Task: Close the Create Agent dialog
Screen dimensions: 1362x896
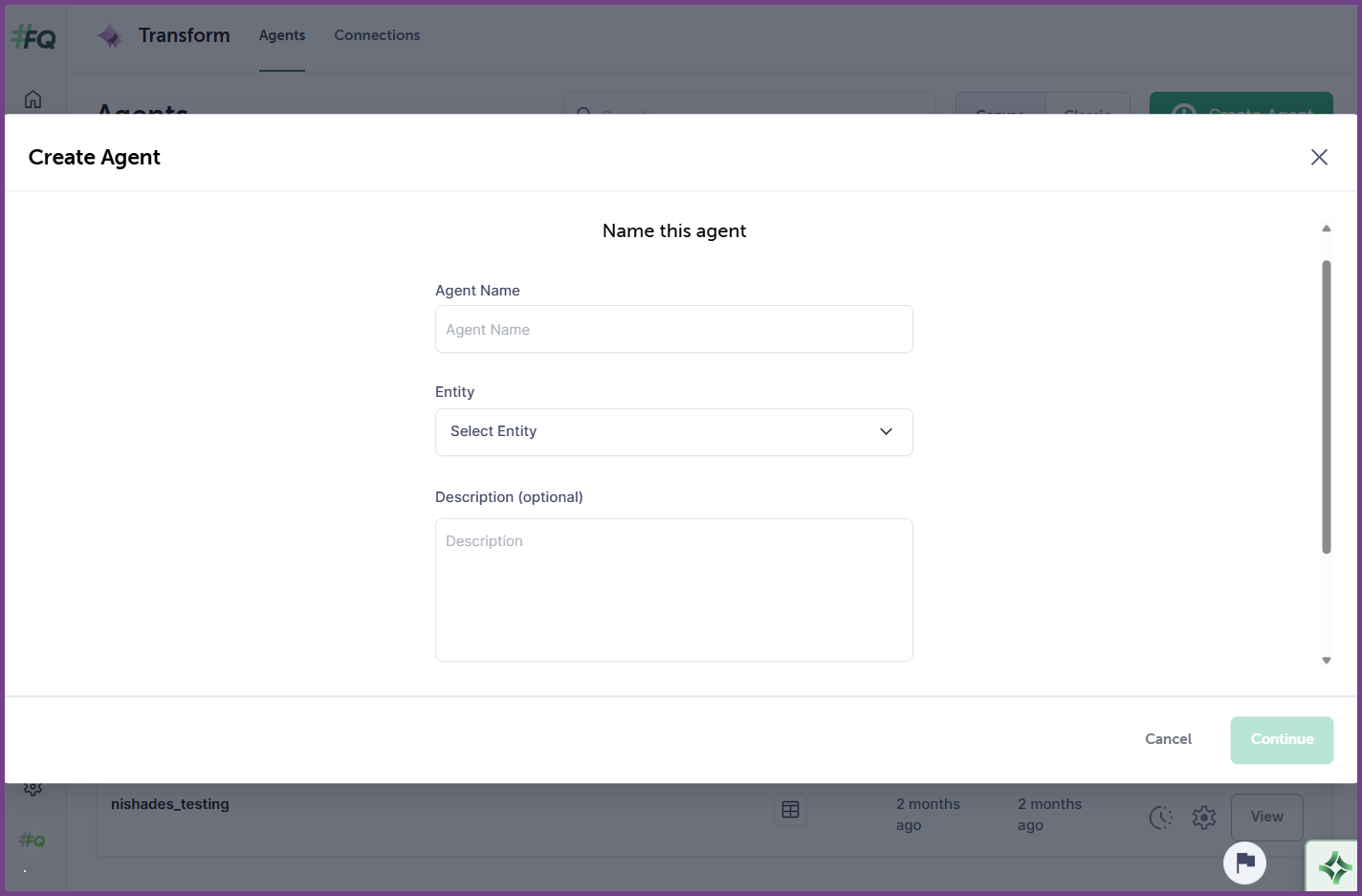Action: click(1319, 157)
